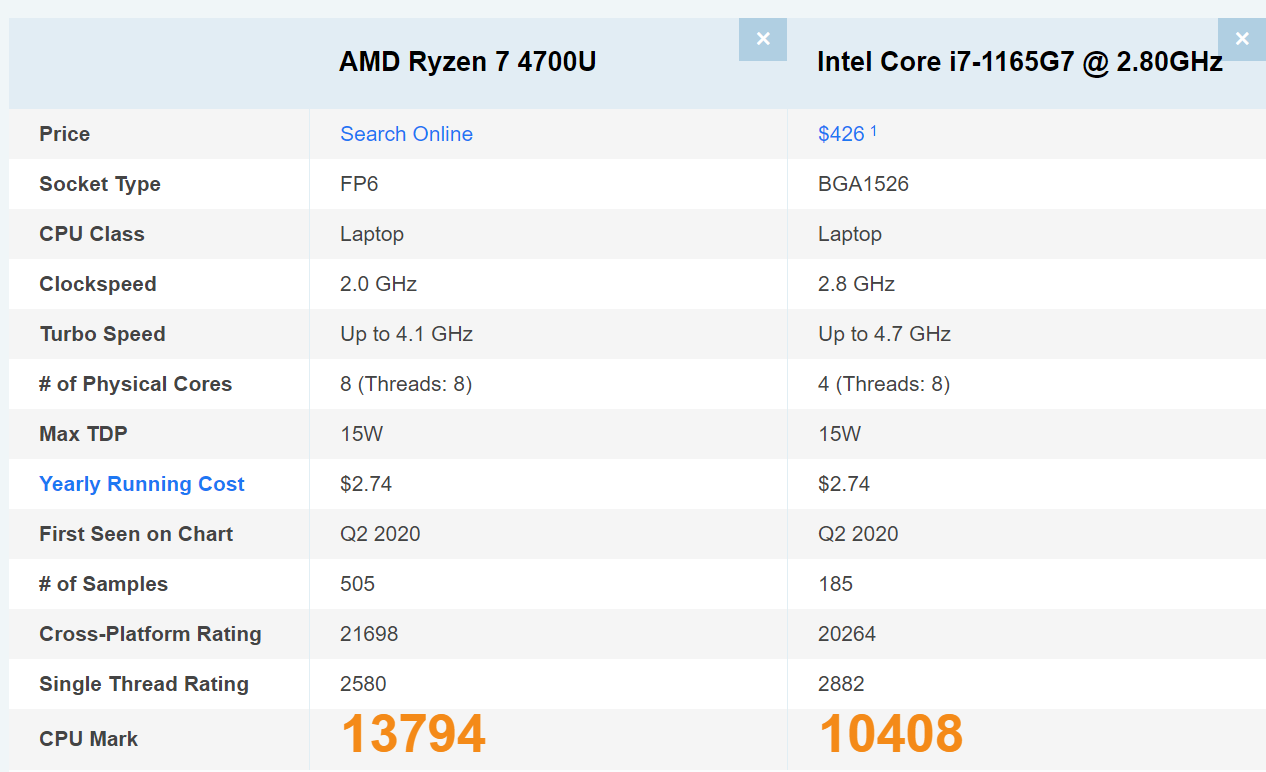Select the AMD Ryzen 7 4700U heading

pyautogui.click(x=467, y=62)
